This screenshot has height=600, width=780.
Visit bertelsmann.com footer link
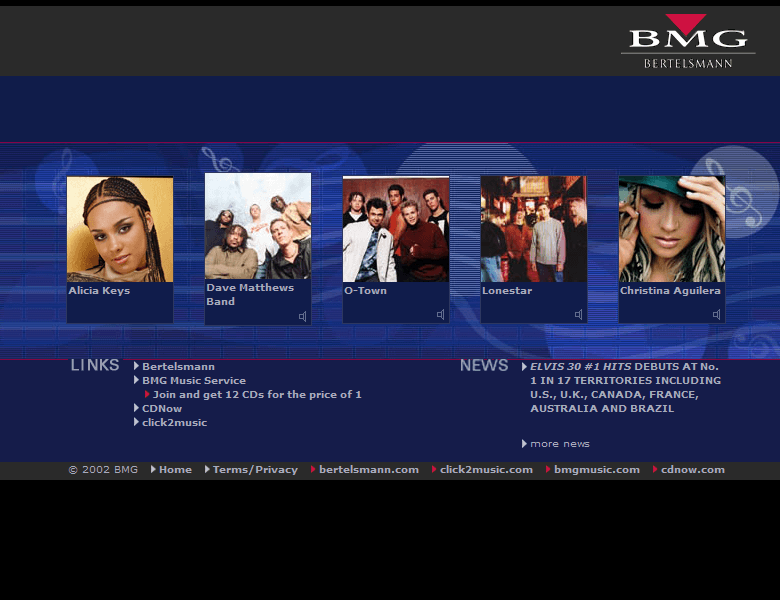tap(369, 470)
